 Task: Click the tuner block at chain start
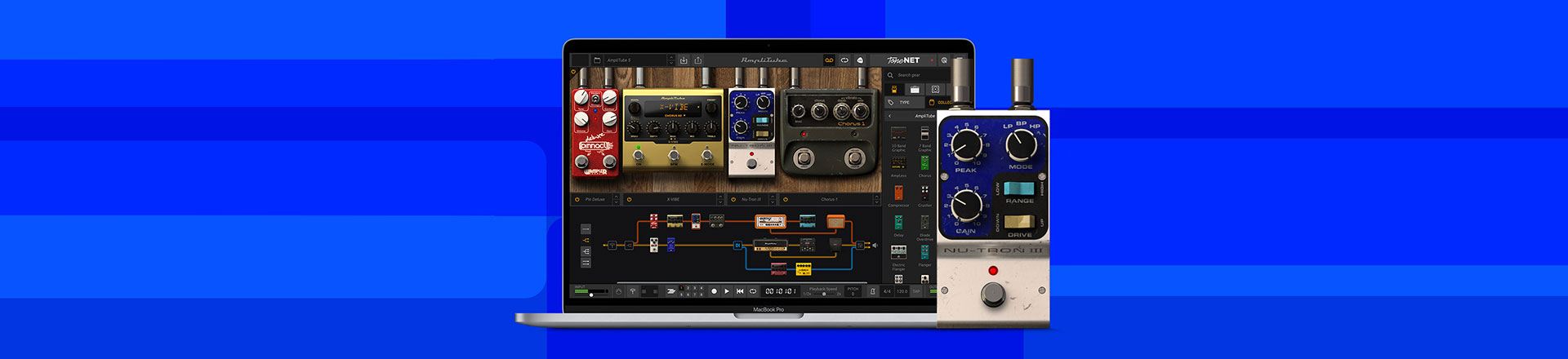coord(611,245)
